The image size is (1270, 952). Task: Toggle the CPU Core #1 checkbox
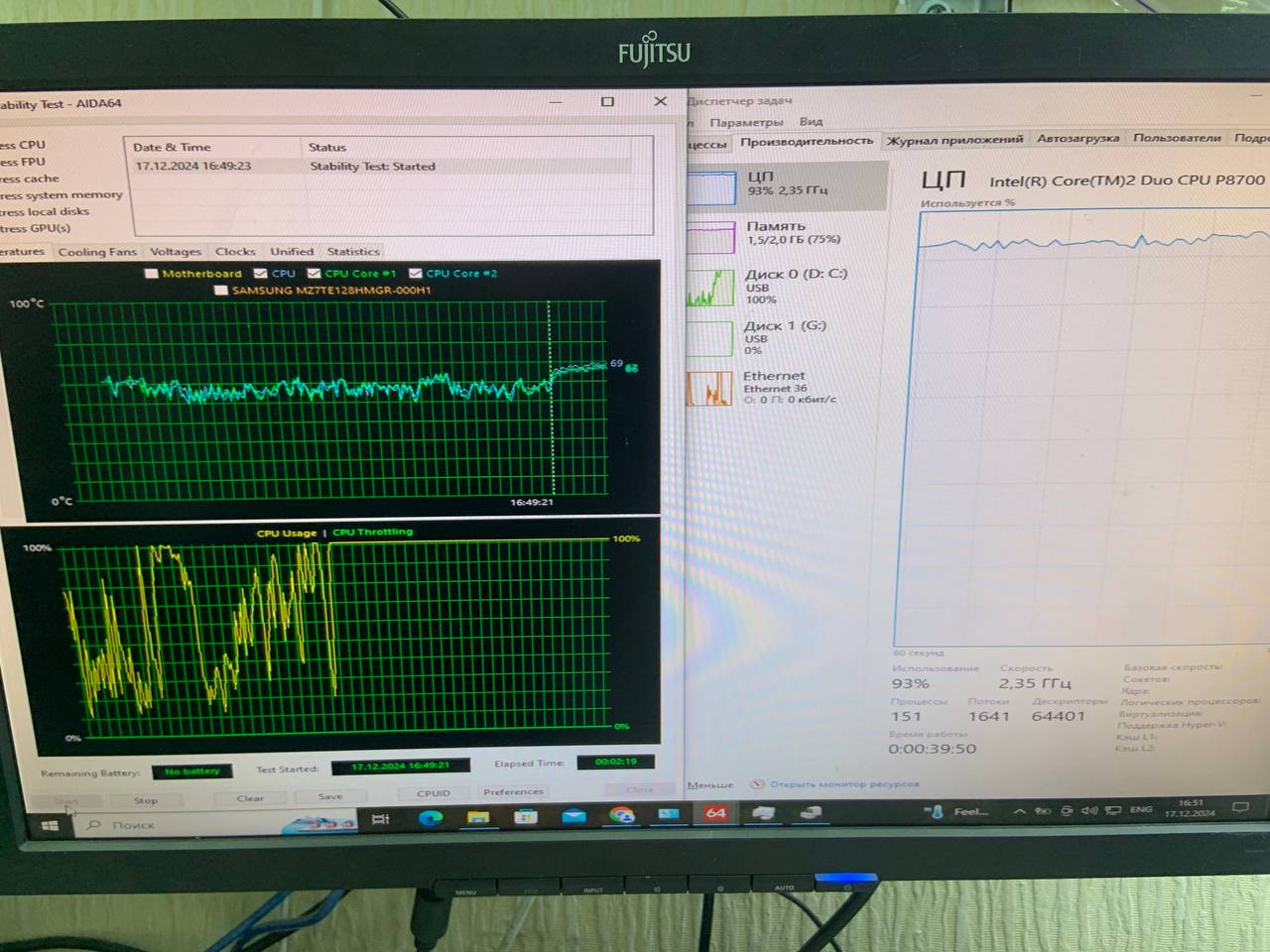coord(314,274)
